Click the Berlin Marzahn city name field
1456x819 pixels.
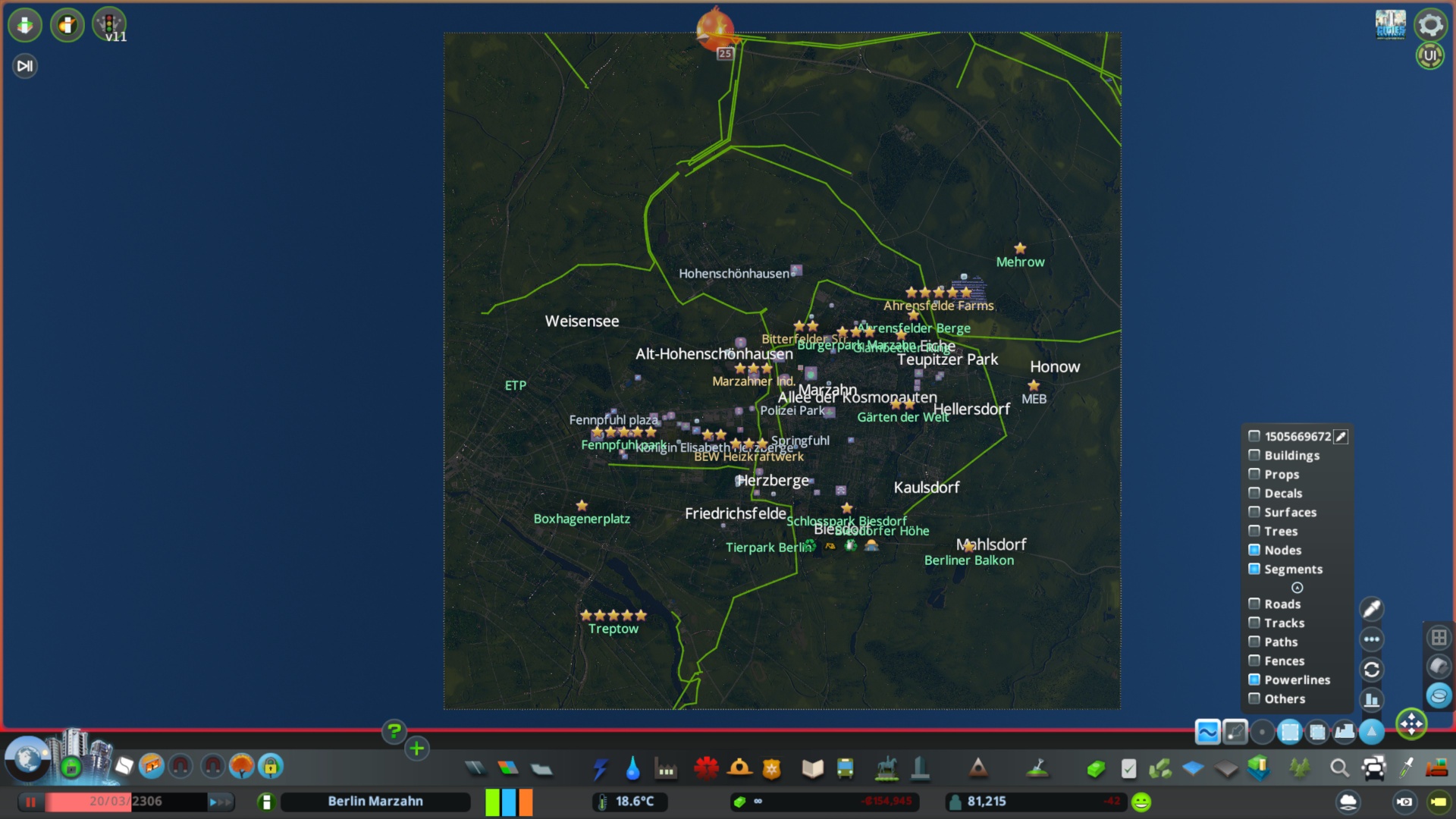point(375,802)
